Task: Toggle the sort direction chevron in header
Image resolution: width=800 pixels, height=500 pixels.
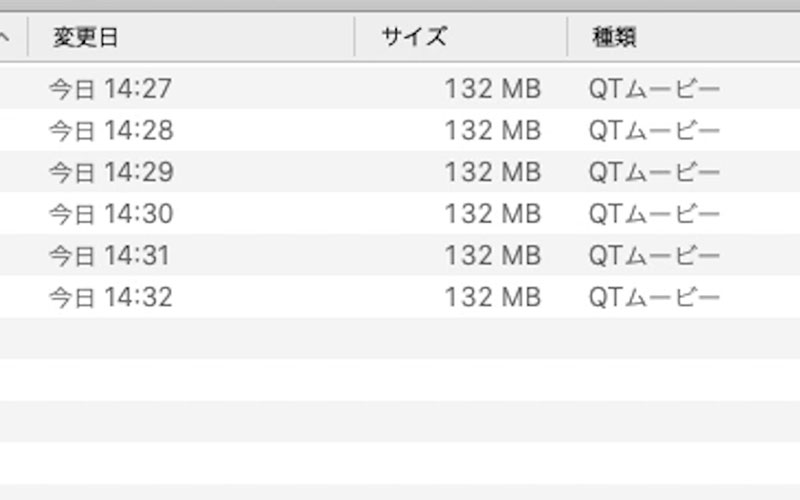Action: pos(5,38)
